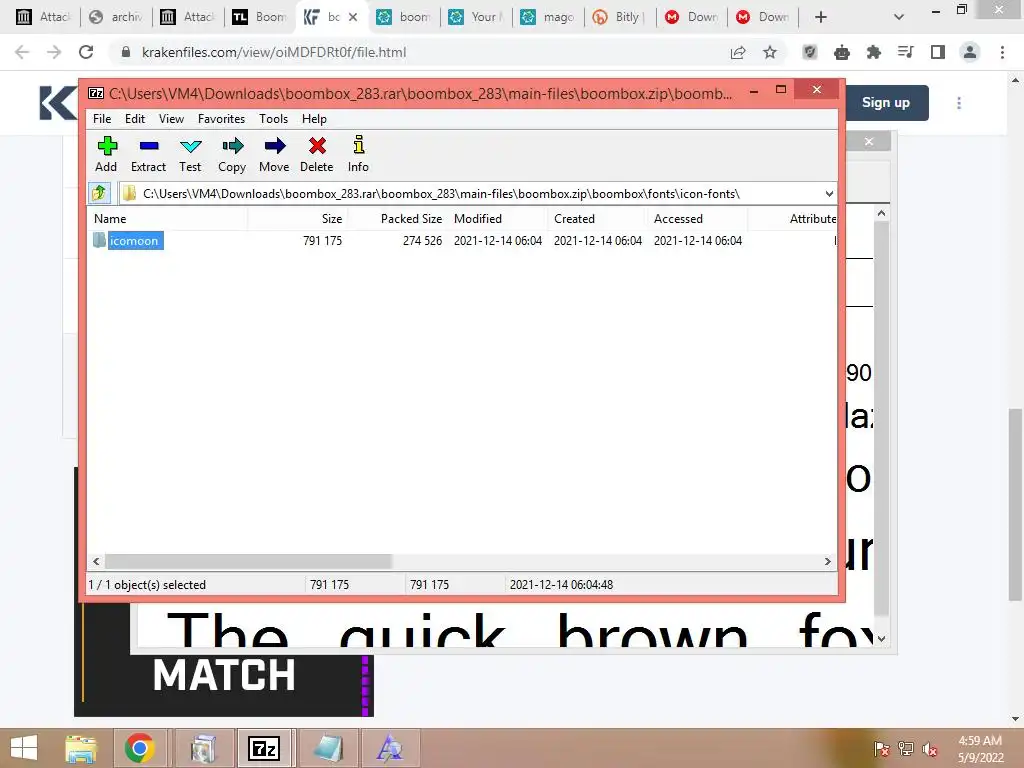The height and width of the screenshot is (768, 1024).
Task: Click the Sign up button on Krakenfiles
Action: click(x=886, y=103)
